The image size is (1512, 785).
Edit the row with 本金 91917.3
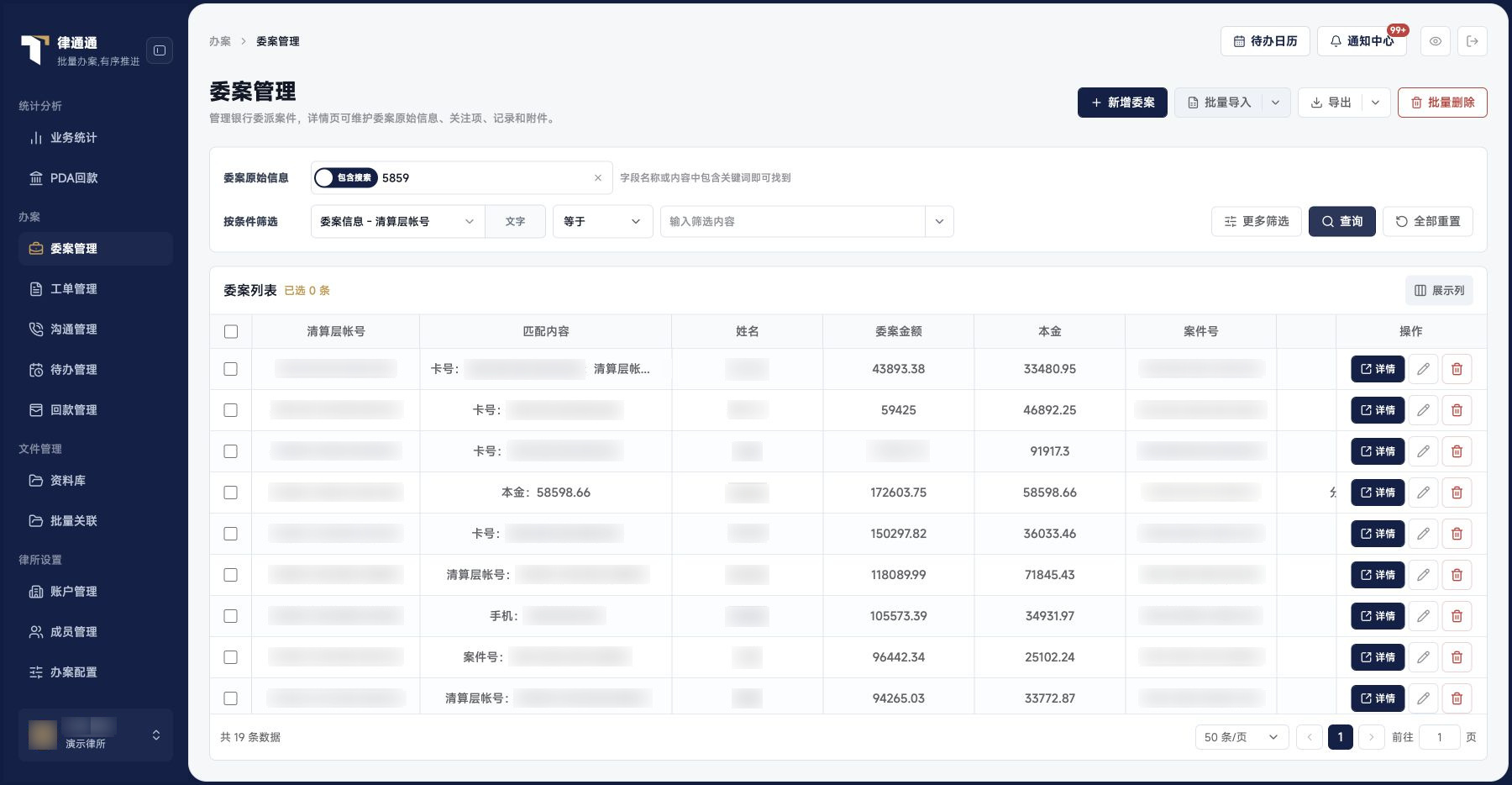pyautogui.click(x=1423, y=451)
